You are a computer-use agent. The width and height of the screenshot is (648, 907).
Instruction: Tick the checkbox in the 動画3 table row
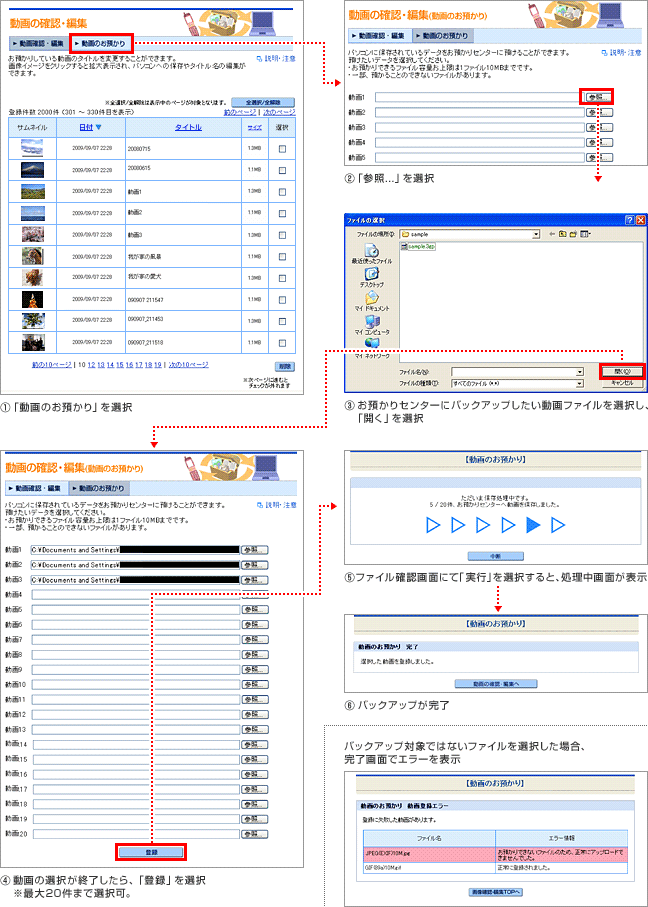point(282,234)
